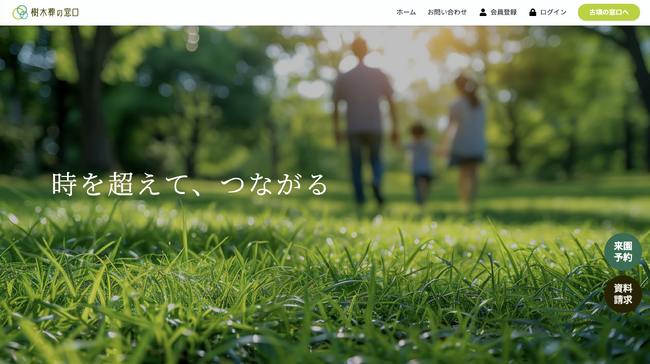
Task: Click the 古墳の窓口へ green button
Action: 609,12
